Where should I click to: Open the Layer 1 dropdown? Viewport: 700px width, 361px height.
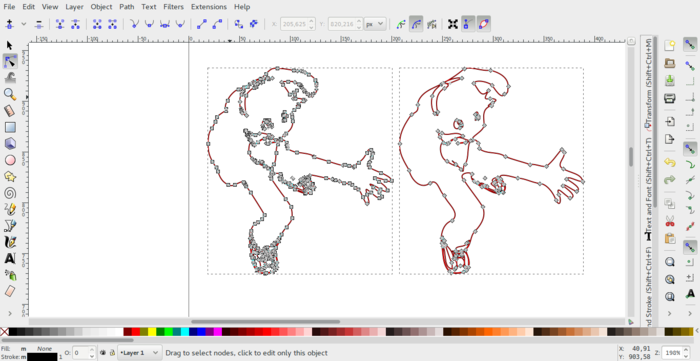tap(139, 353)
